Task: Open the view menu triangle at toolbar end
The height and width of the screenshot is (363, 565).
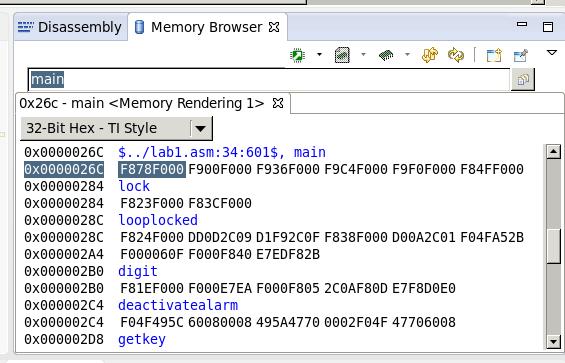Action: [x=552, y=53]
